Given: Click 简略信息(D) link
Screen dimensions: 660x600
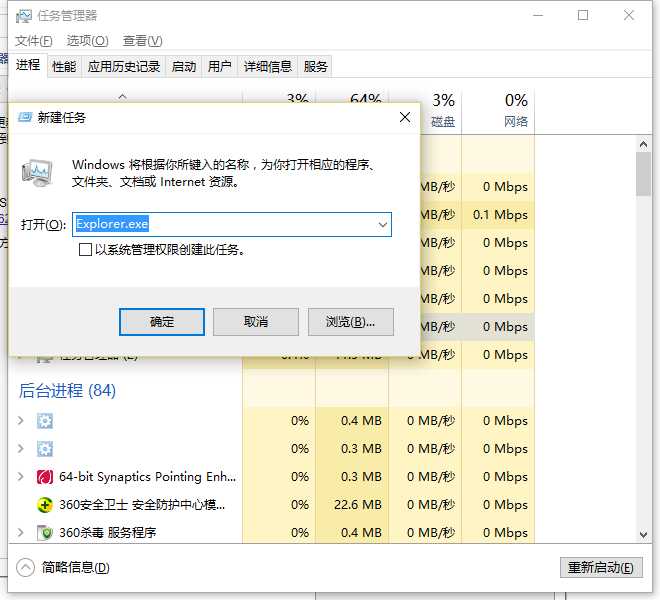Looking at the screenshot, I should point(75,568).
